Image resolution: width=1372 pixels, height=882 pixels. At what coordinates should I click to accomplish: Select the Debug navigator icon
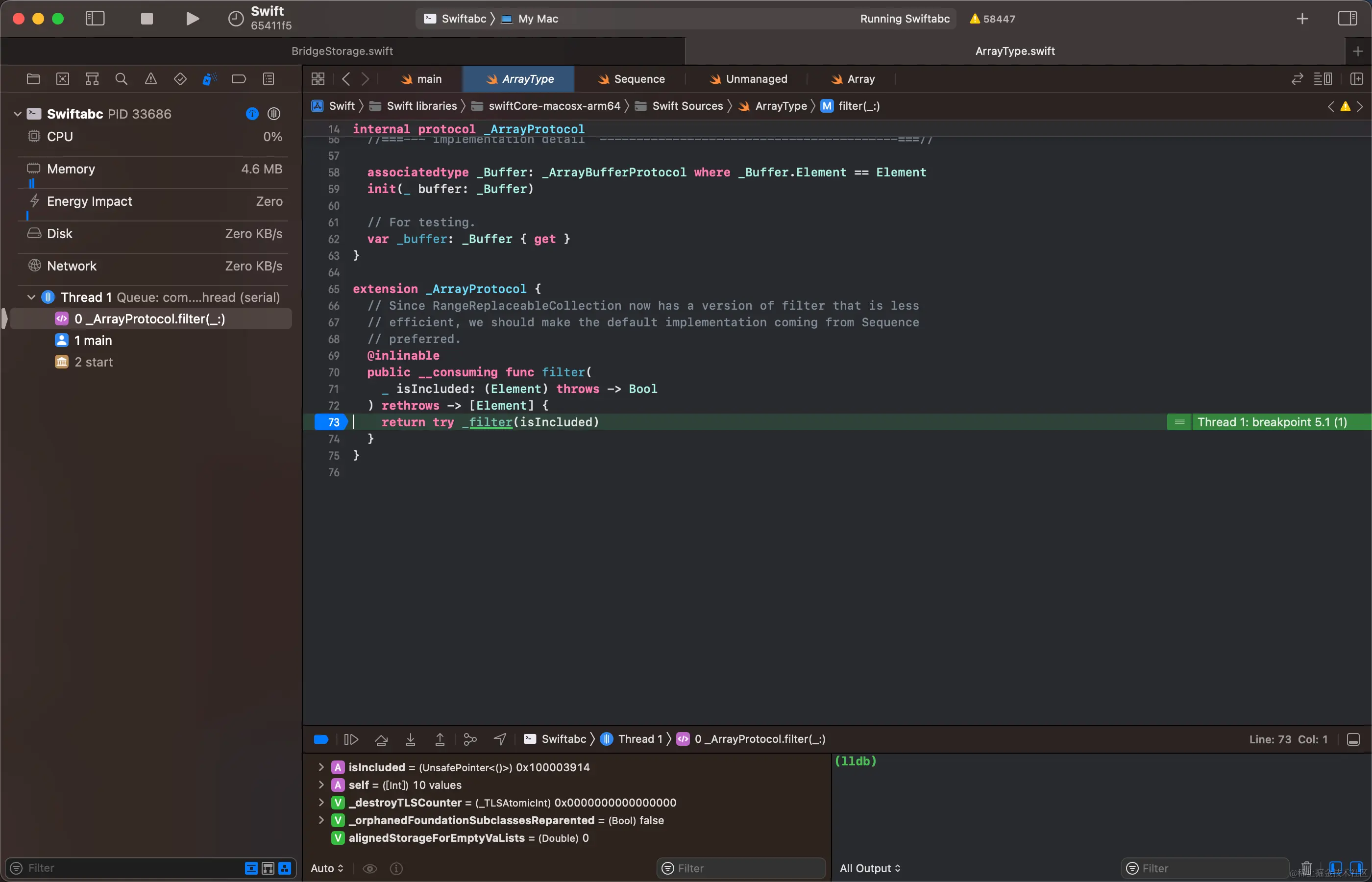click(x=210, y=79)
